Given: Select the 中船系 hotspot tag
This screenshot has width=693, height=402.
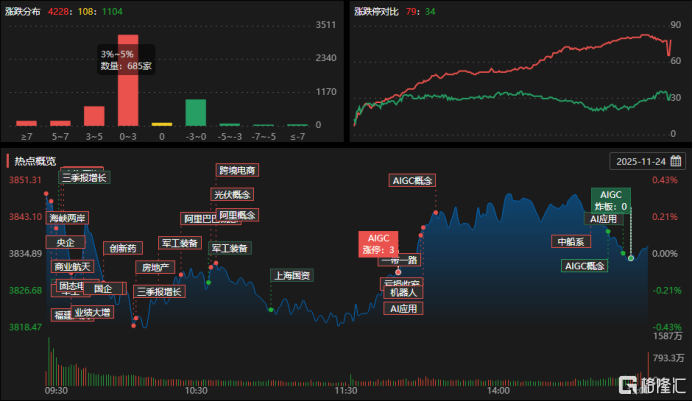Looking at the screenshot, I should (571, 242).
